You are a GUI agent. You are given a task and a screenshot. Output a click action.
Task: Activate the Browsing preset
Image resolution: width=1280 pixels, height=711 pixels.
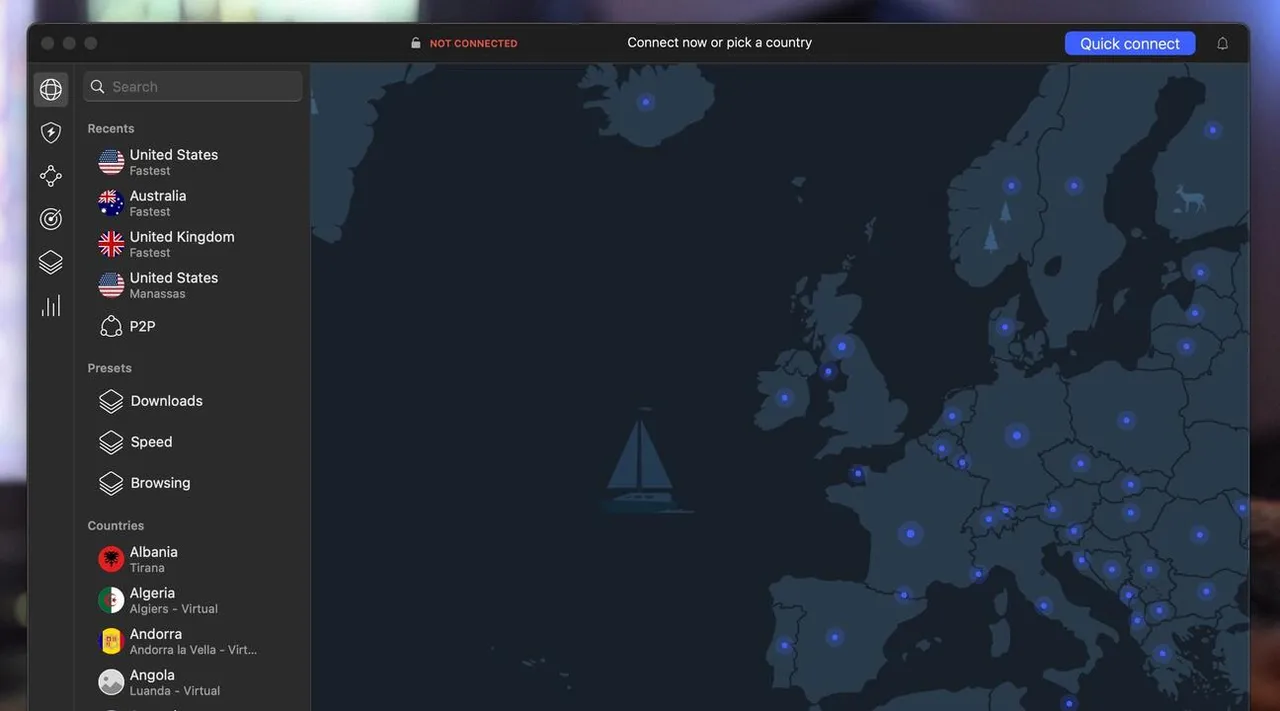point(160,483)
